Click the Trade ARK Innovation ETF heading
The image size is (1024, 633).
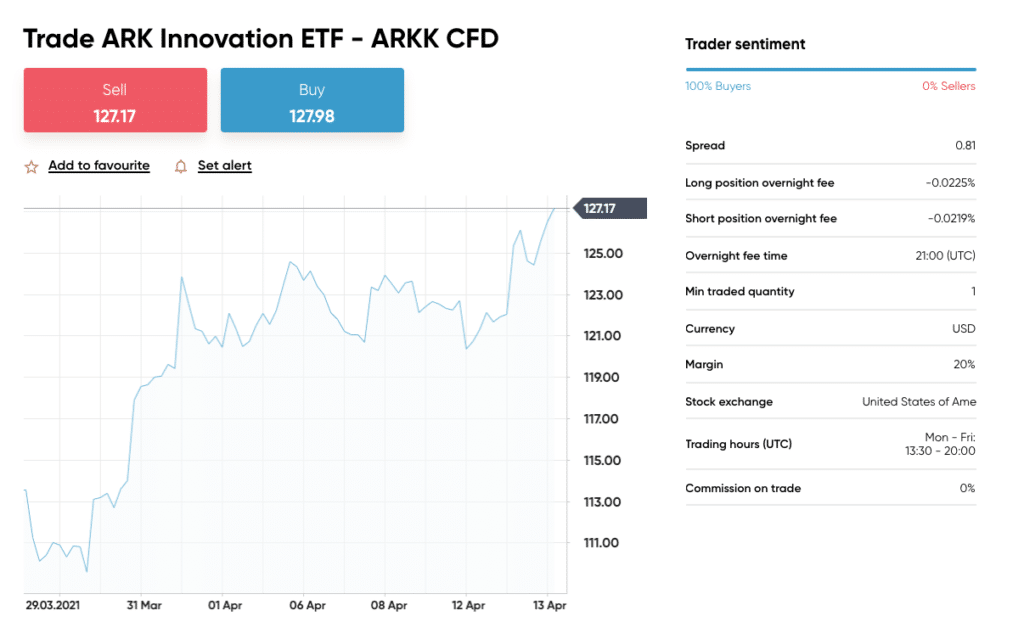[x=260, y=38]
